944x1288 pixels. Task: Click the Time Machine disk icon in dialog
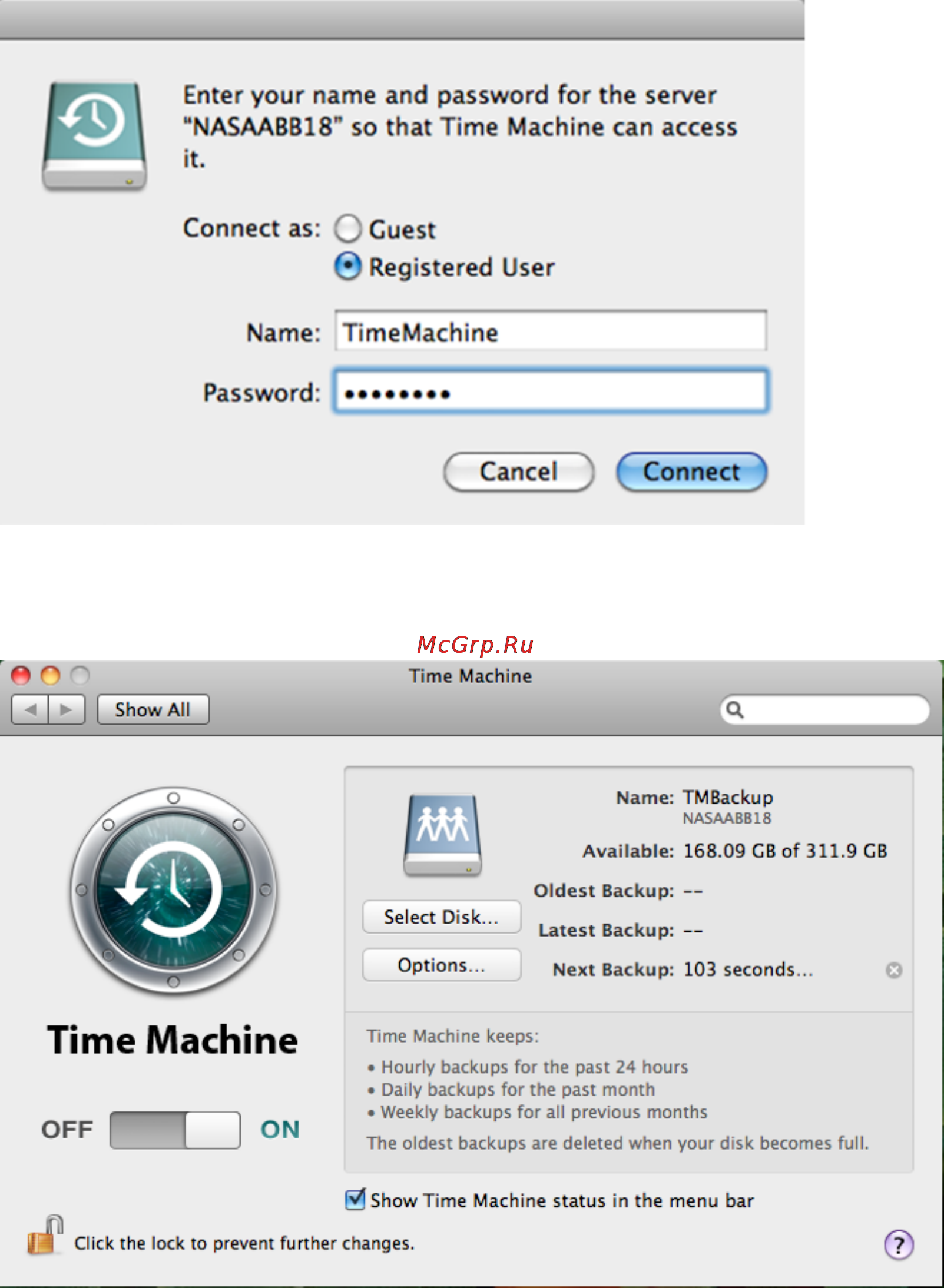pos(95,136)
